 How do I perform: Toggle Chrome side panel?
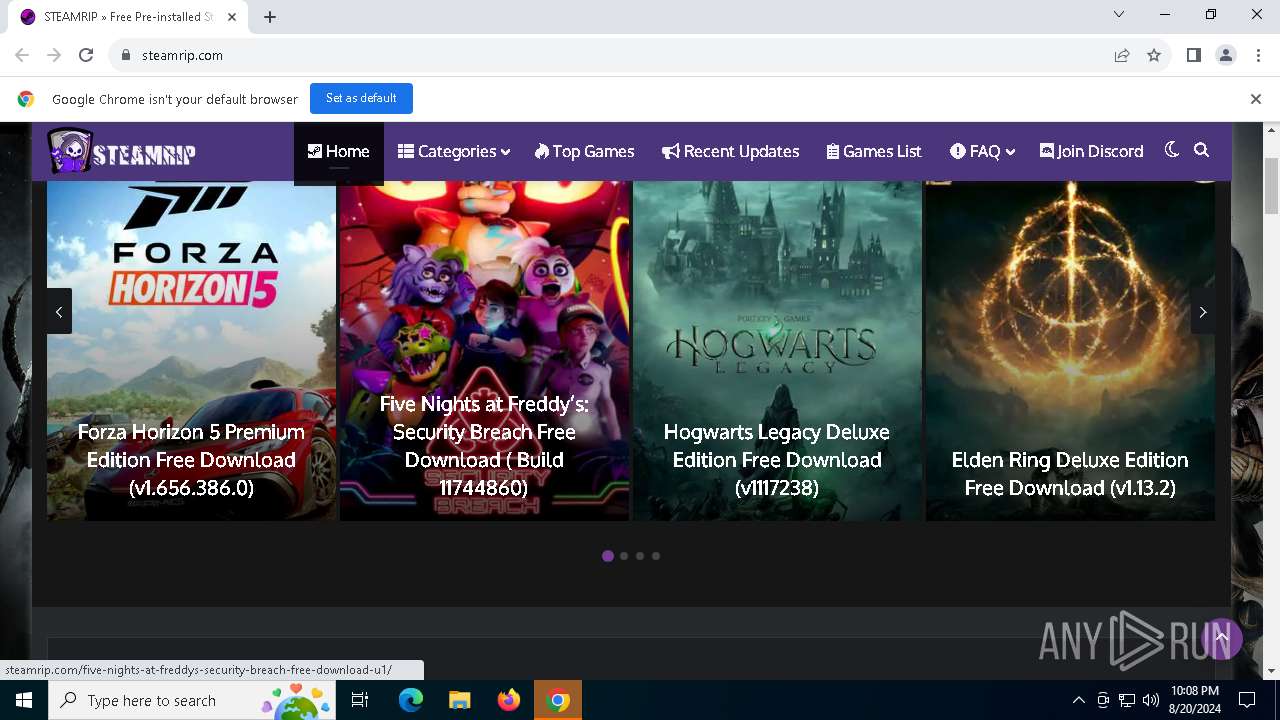click(x=1194, y=55)
